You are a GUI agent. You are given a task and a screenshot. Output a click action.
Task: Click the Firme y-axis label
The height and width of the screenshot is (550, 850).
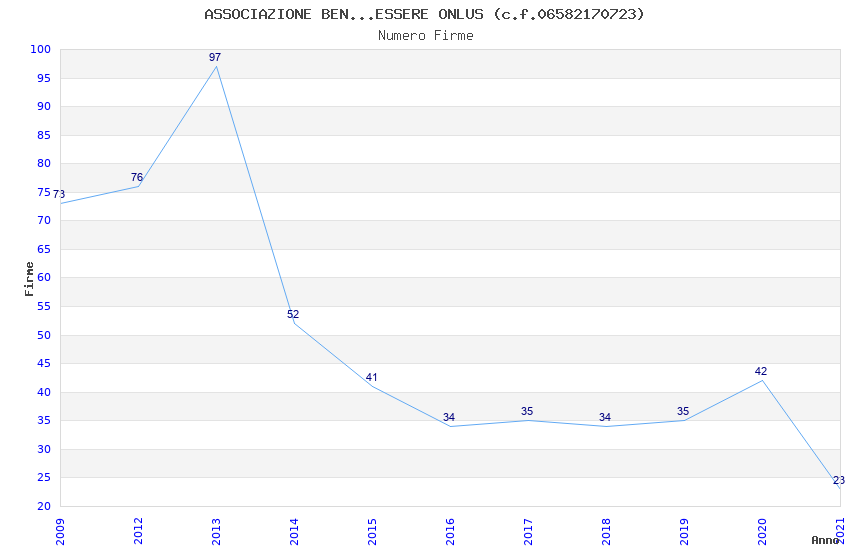[29, 279]
